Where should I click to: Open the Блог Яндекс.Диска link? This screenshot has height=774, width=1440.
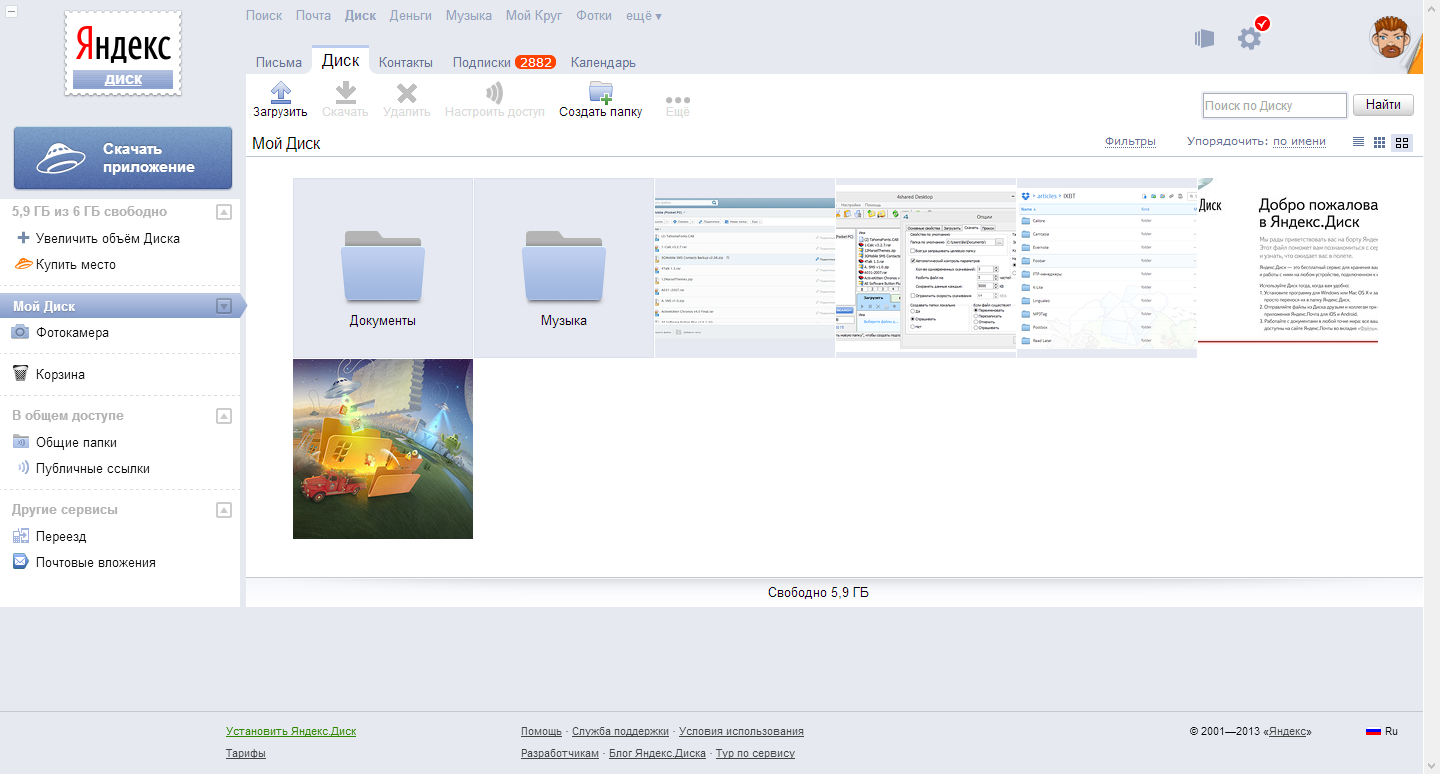click(657, 753)
